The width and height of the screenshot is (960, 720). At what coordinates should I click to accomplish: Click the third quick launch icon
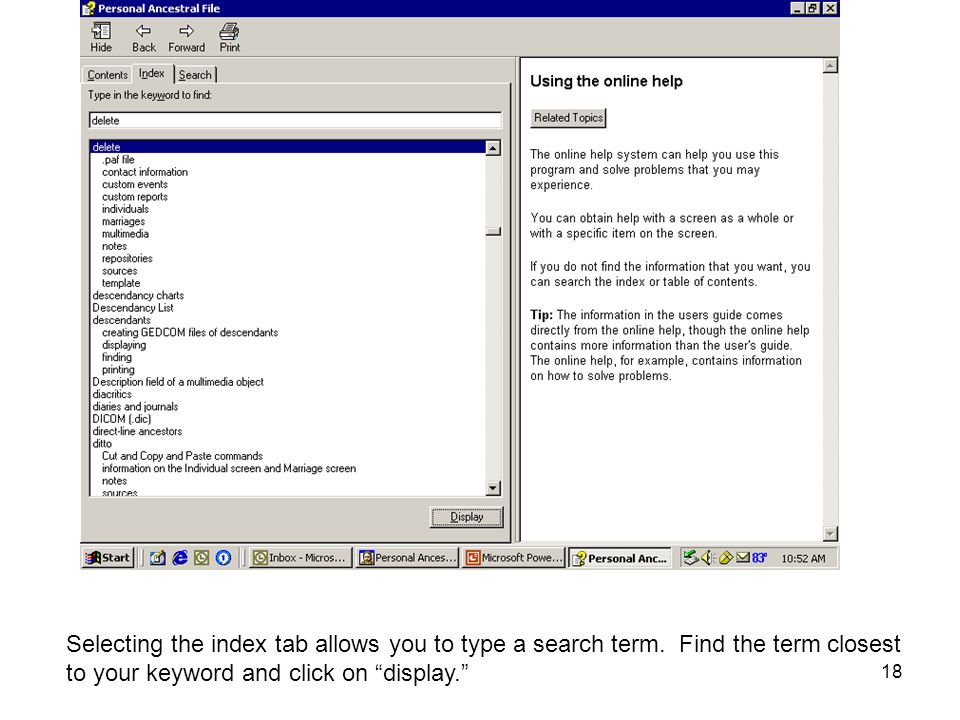(201, 558)
